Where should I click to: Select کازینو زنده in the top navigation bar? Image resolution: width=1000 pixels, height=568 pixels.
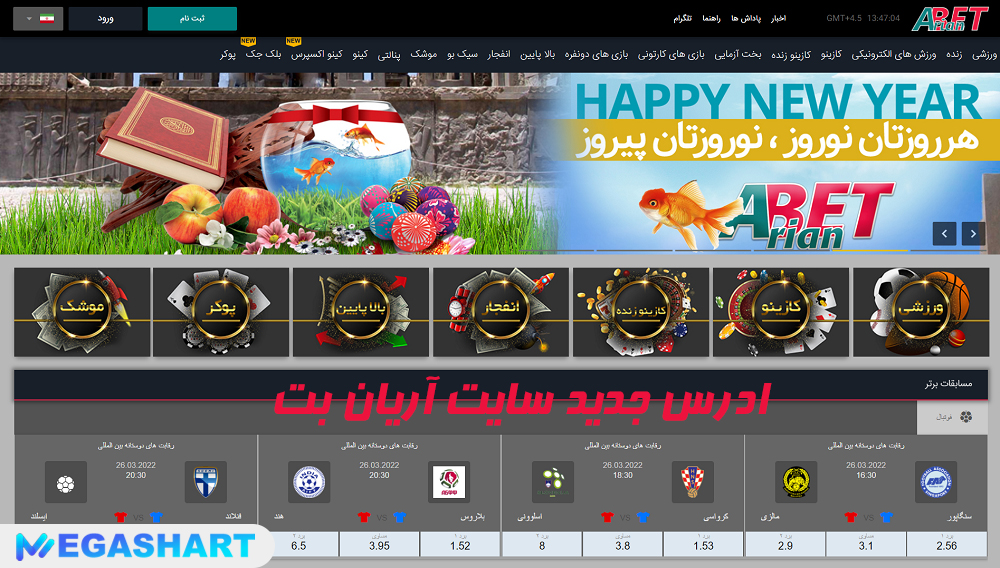(x=791, y=55)
